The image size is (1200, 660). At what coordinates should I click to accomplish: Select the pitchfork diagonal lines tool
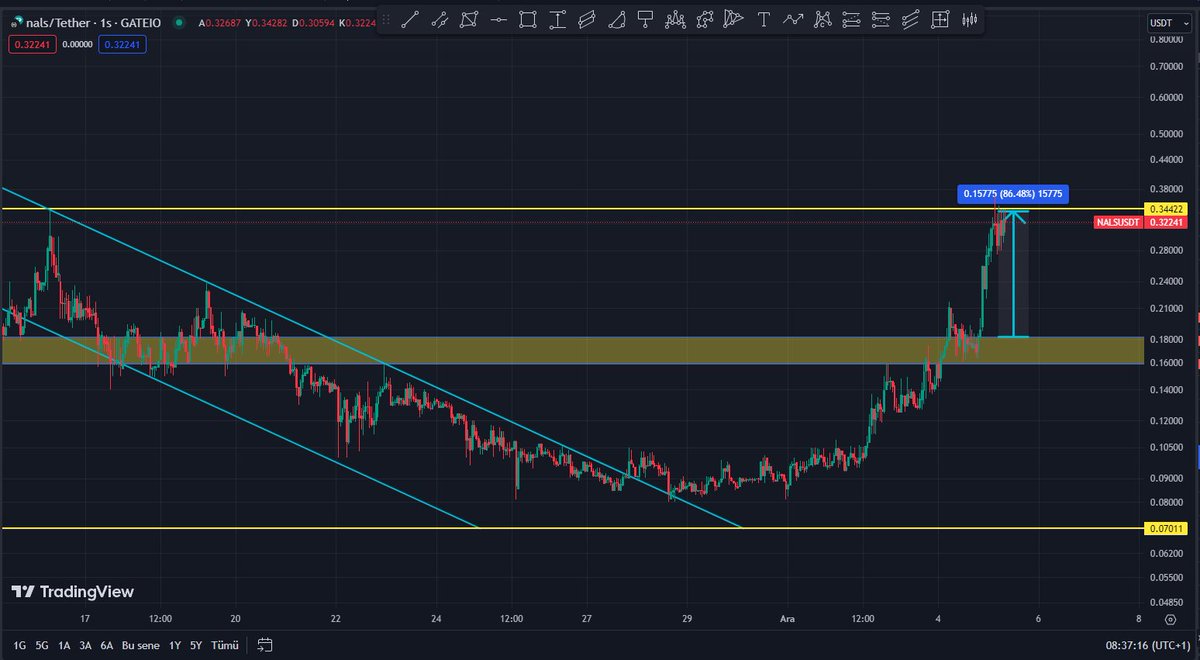(x=910, y=19)
